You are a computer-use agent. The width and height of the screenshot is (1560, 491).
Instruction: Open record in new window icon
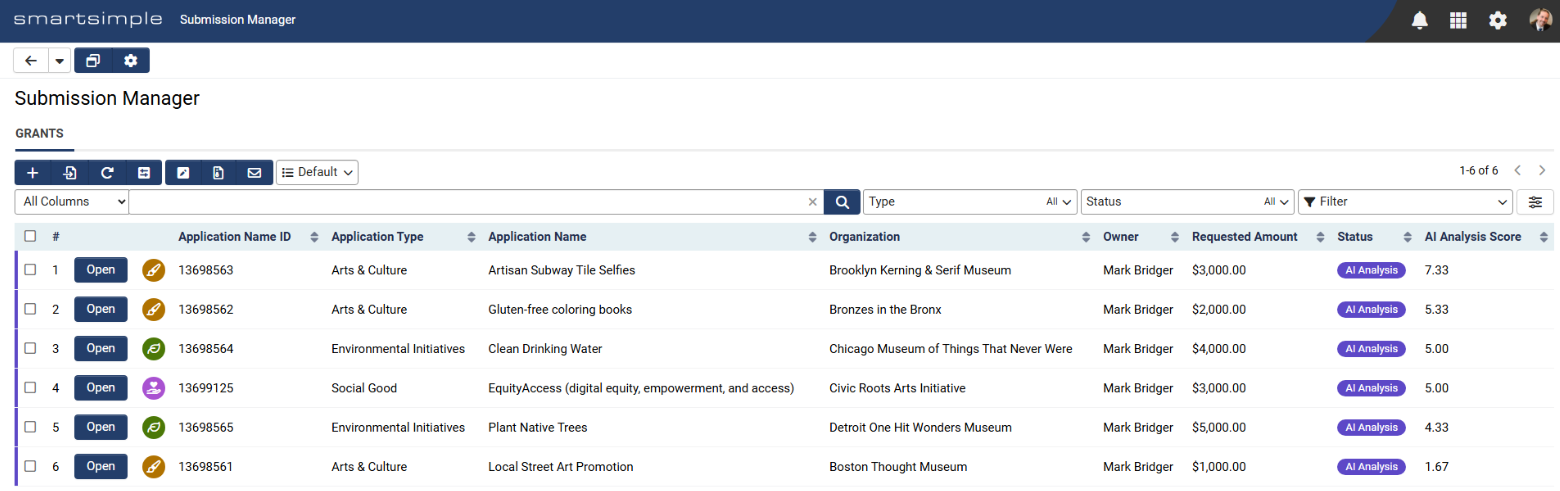93,61
